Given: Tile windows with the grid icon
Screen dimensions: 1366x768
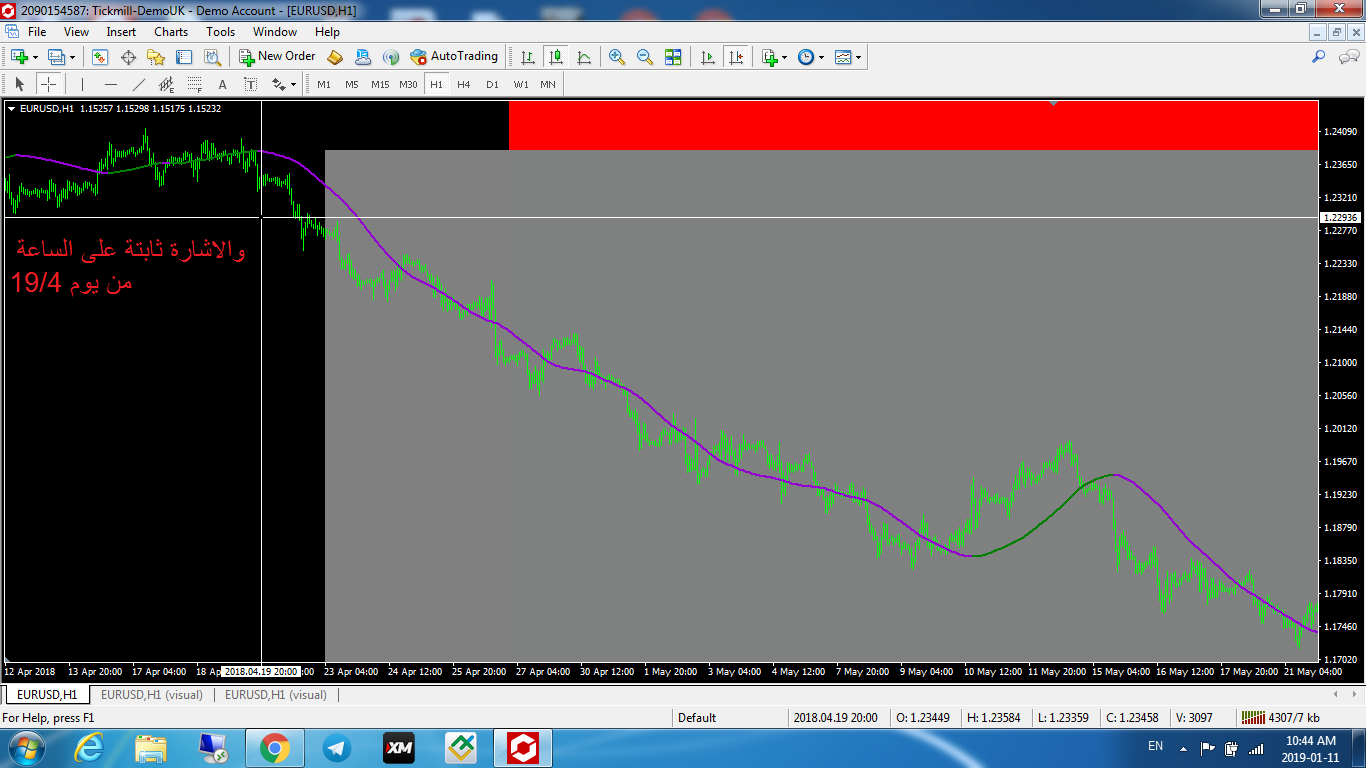Looking at the screenshot, I should [x=673, y=57].
